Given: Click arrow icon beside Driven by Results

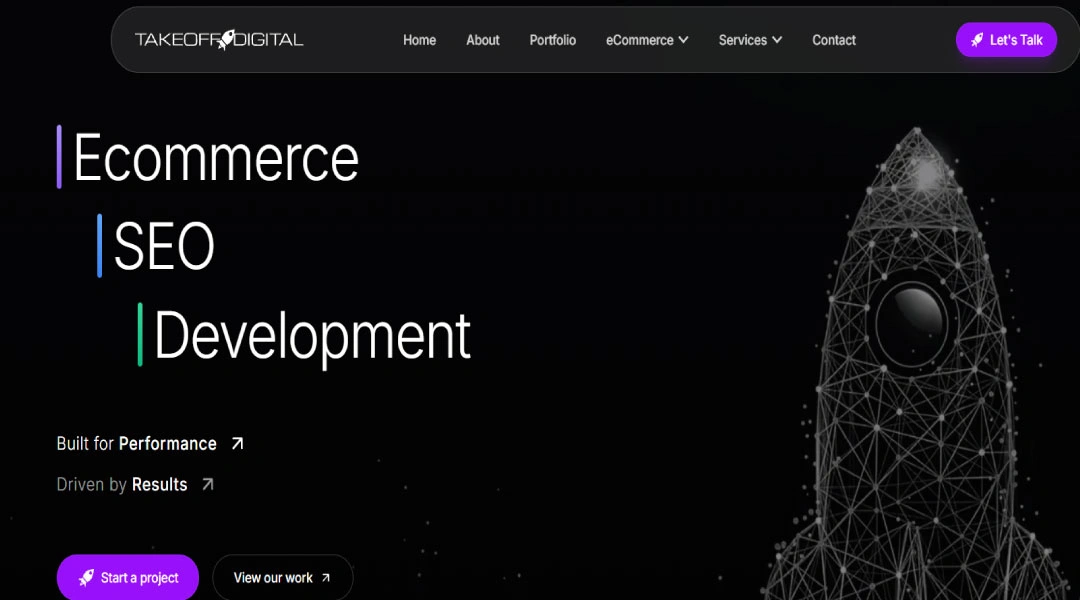Looking at the screenshot, I should tap(208, 484).
